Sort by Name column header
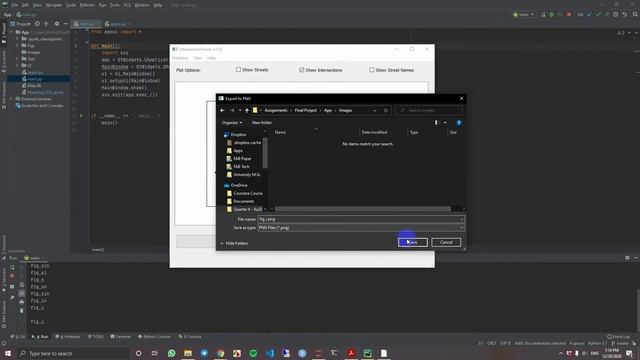The height and width of the screenshot is (360, 640). pos(280,132)
